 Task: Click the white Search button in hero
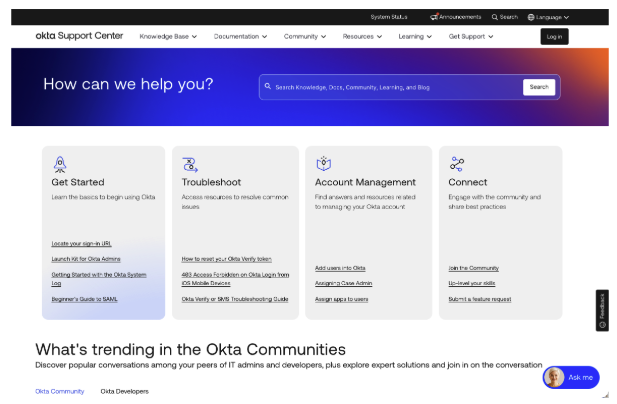(x=539, y=87)
